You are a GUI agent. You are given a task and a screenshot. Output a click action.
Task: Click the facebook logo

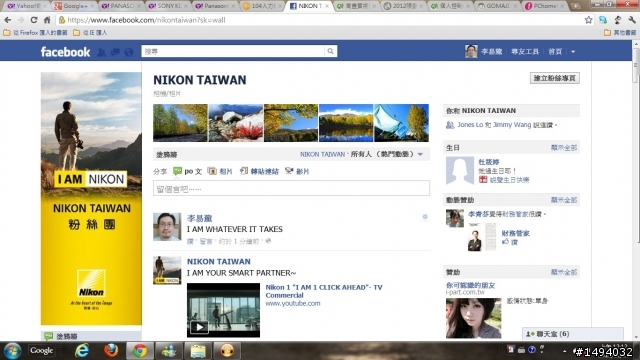click(65, 52)
